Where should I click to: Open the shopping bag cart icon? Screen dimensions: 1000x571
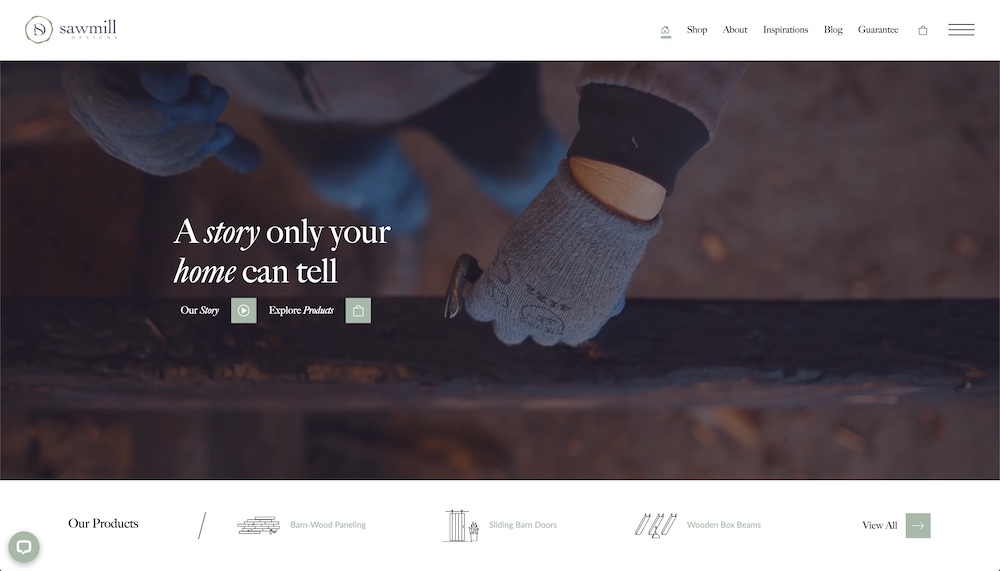pyautogui.click(x=922, y=30)
